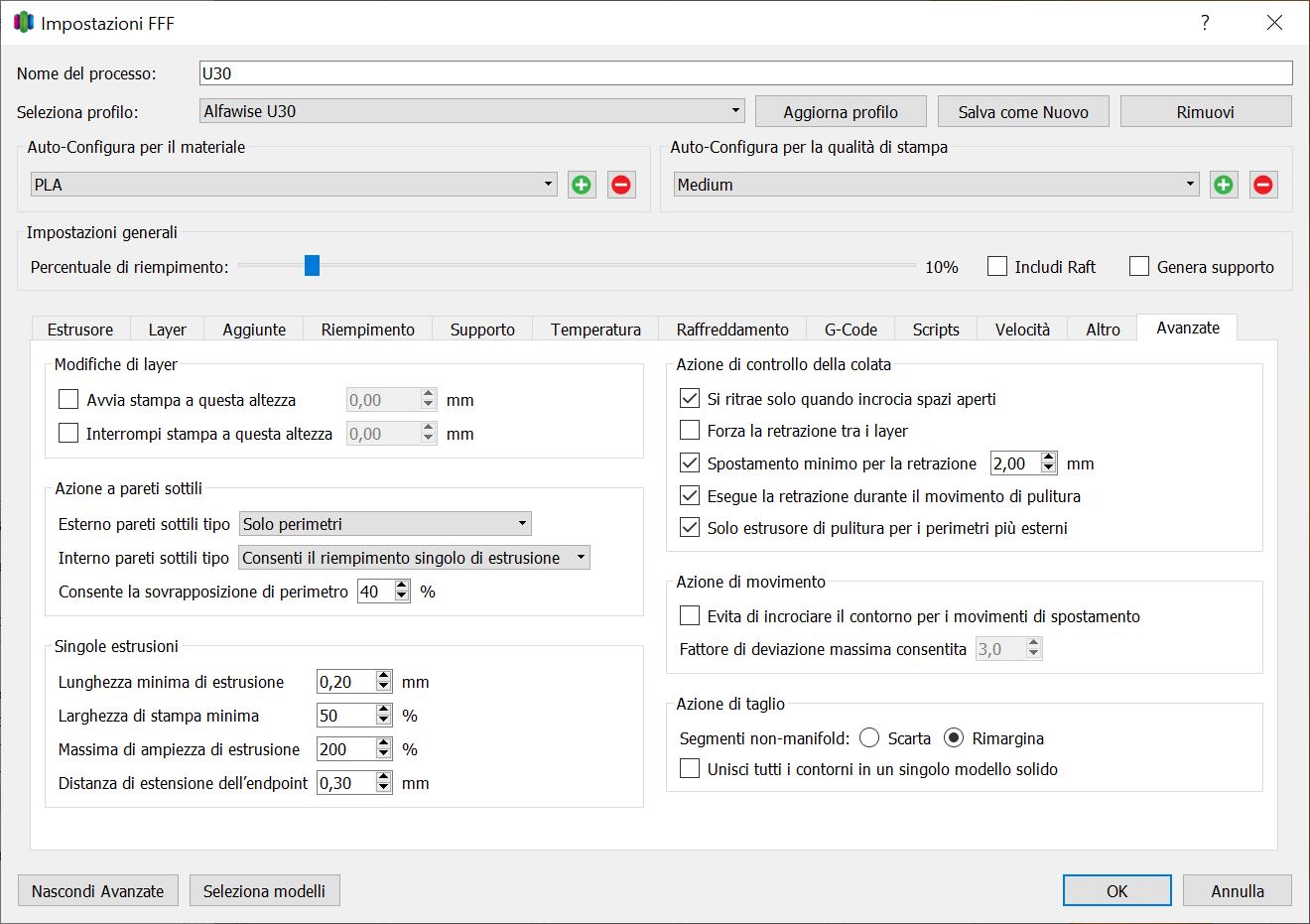
Task: Open the Medium print quality dropdown
Action: click(936, 185)
